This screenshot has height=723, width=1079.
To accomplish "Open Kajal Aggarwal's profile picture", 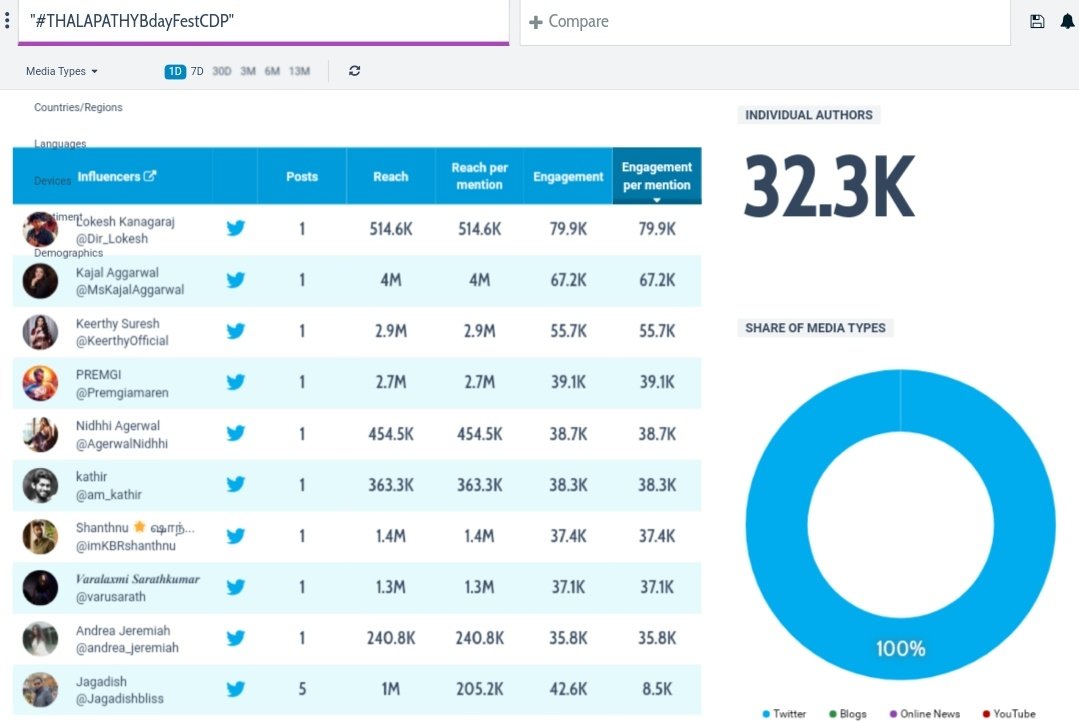I will (40, 281).
